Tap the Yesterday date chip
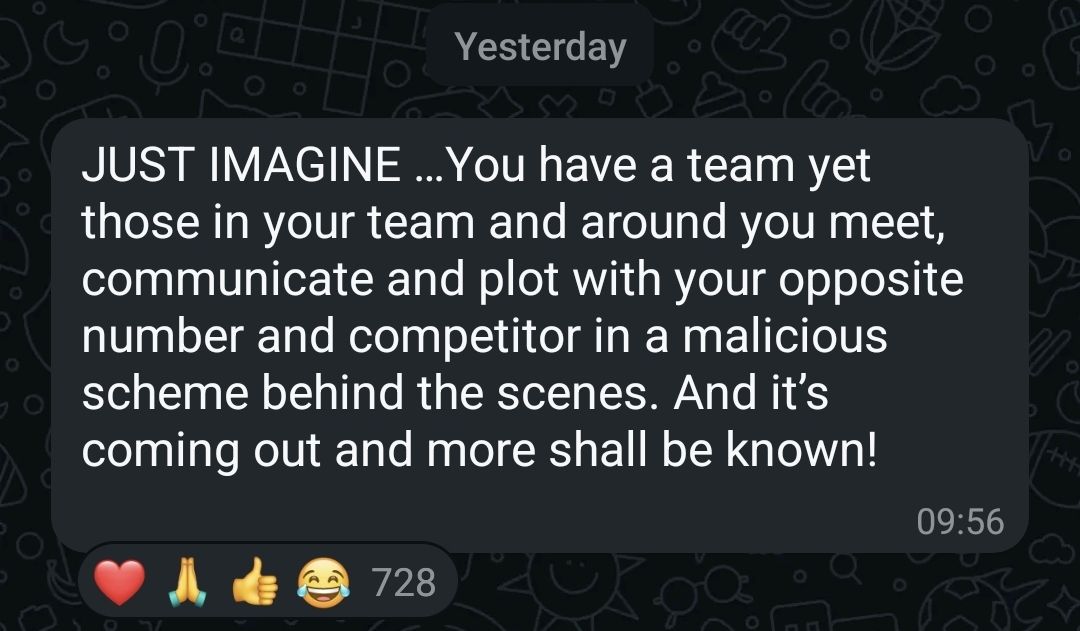 (541, 47)
